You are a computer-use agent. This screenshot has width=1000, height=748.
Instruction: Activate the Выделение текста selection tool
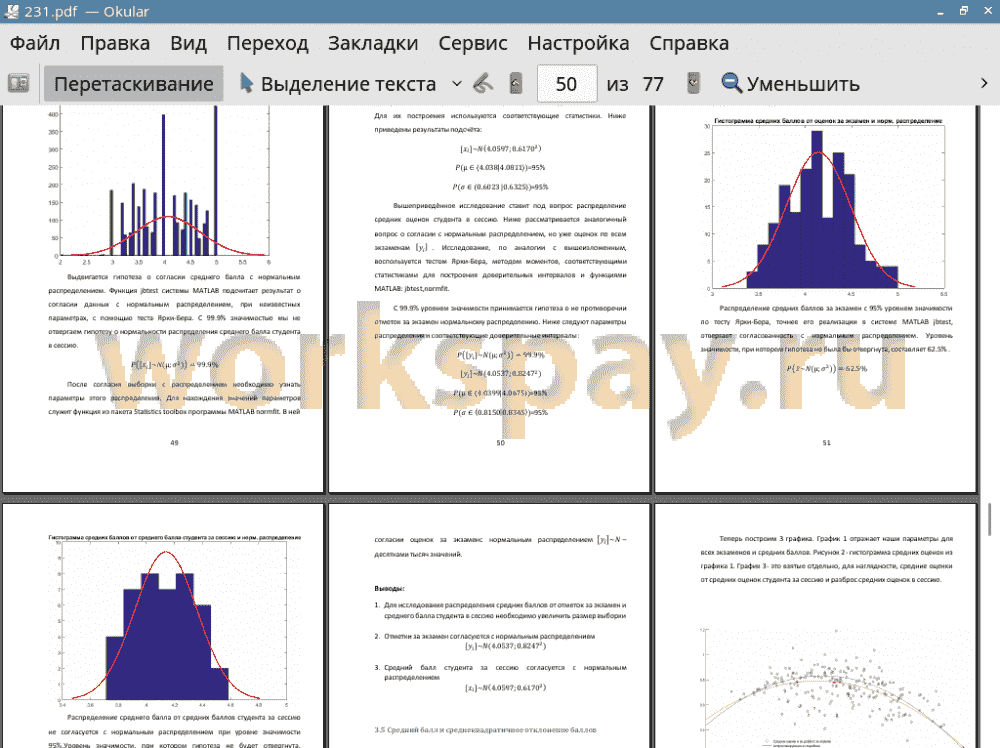(338, 84)
